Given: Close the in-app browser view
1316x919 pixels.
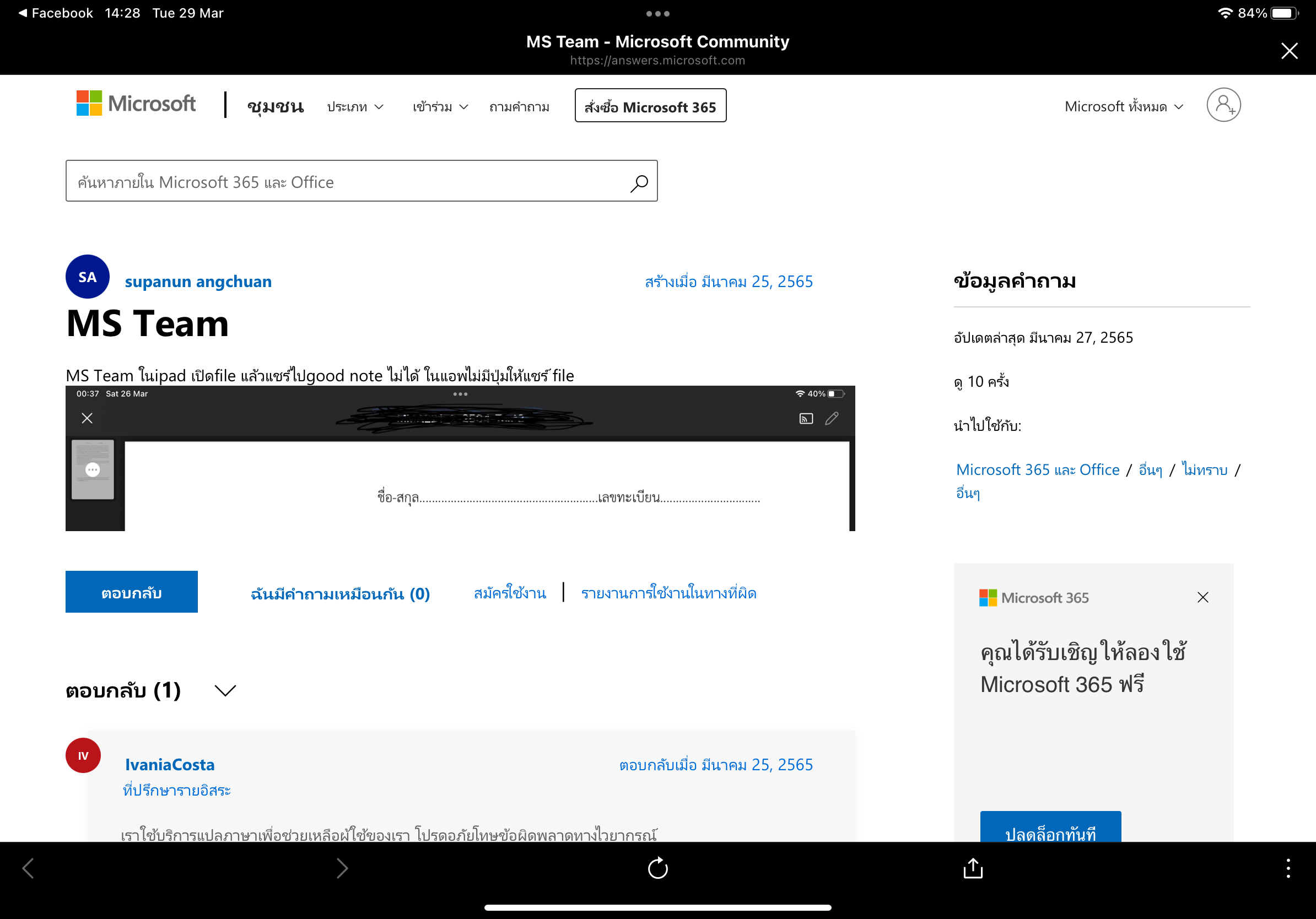Looking at the screenshot, I should tap(1289, 51).
